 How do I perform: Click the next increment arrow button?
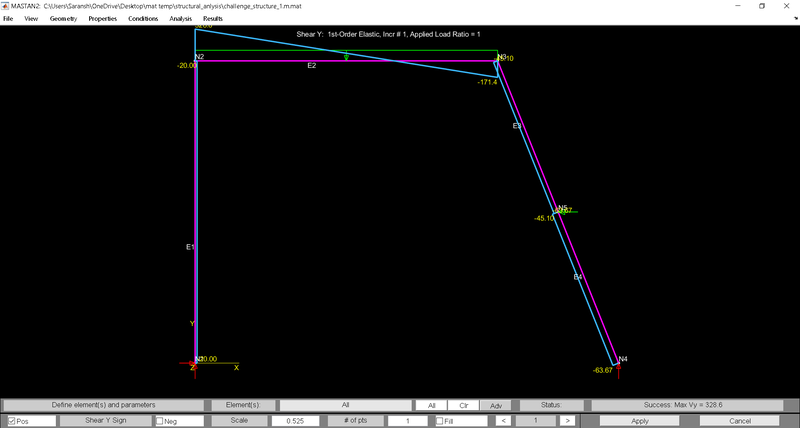pos(567,421)
